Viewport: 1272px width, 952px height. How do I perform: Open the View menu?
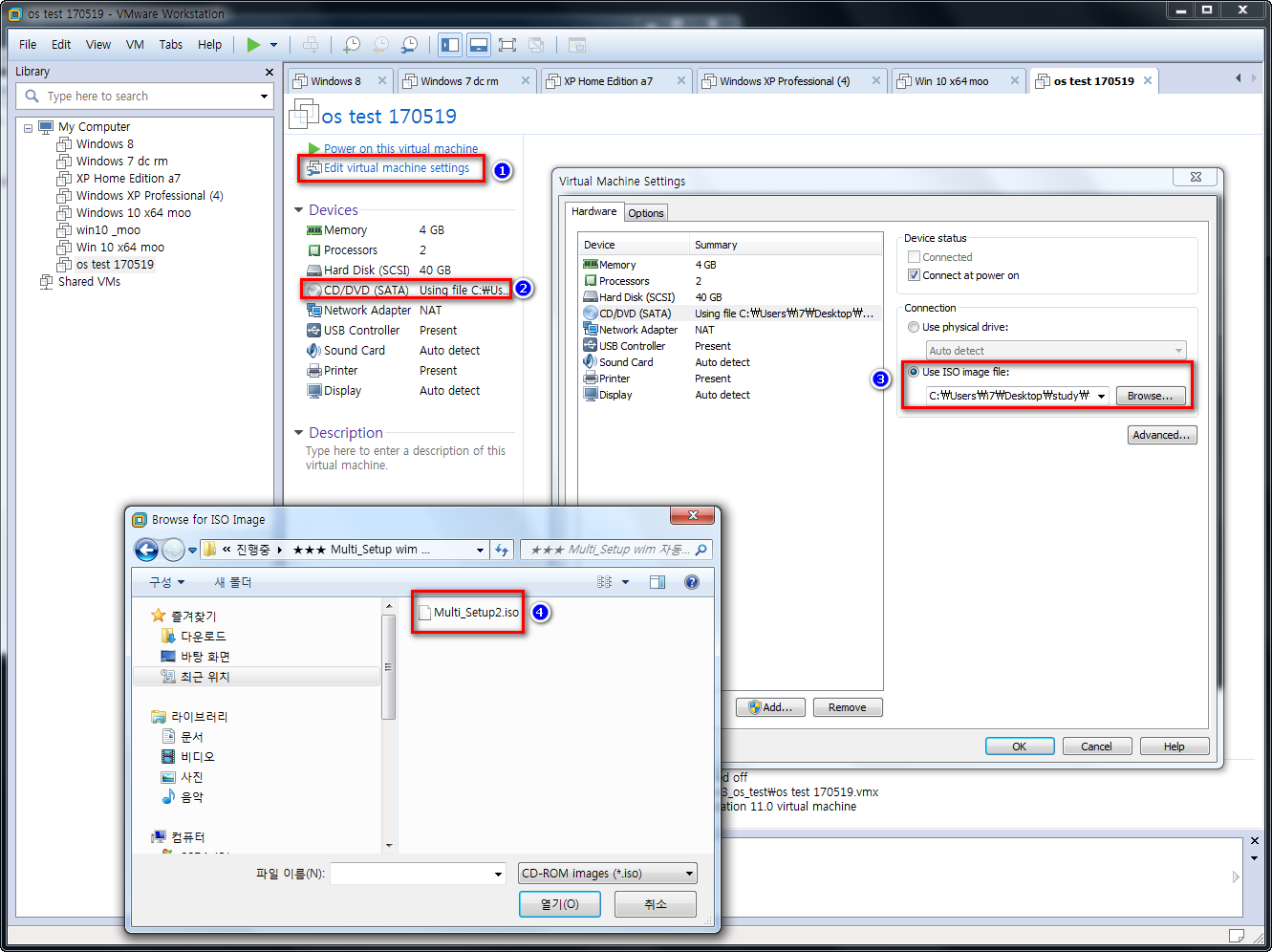[x=98, y=45]
